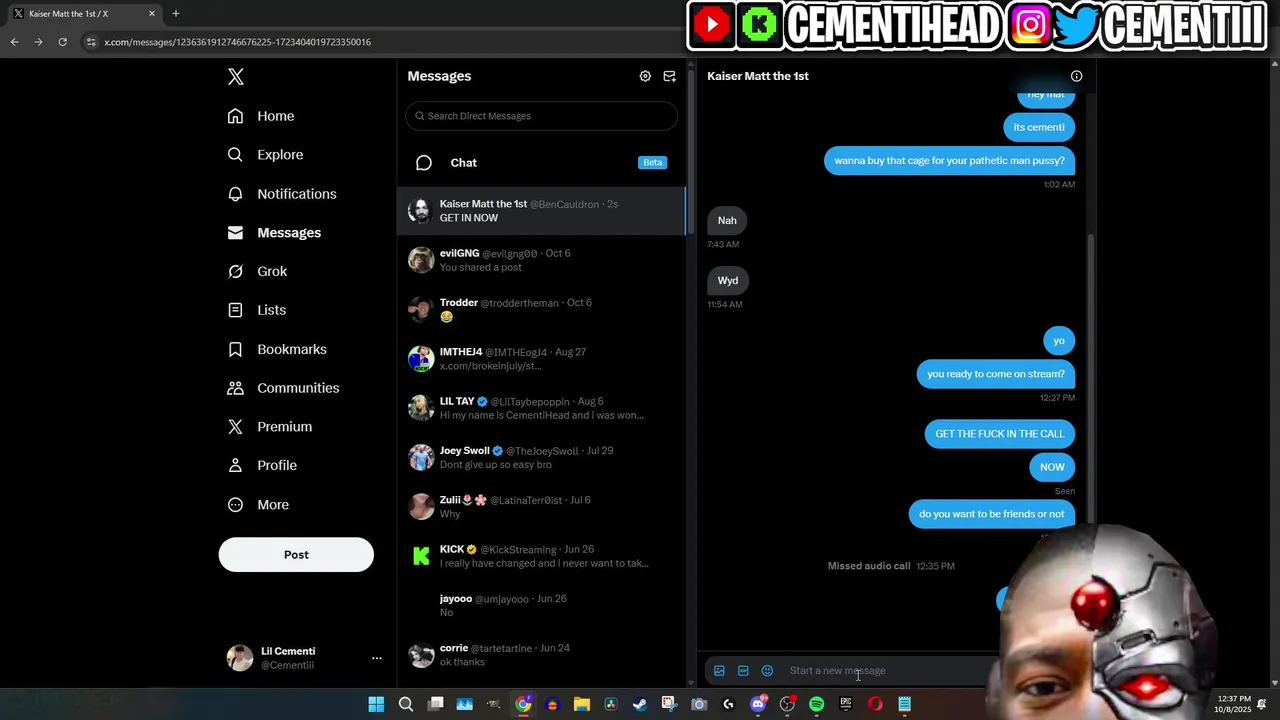
Task: Open evilGNG conversation
Action: [x=542, y=260]
